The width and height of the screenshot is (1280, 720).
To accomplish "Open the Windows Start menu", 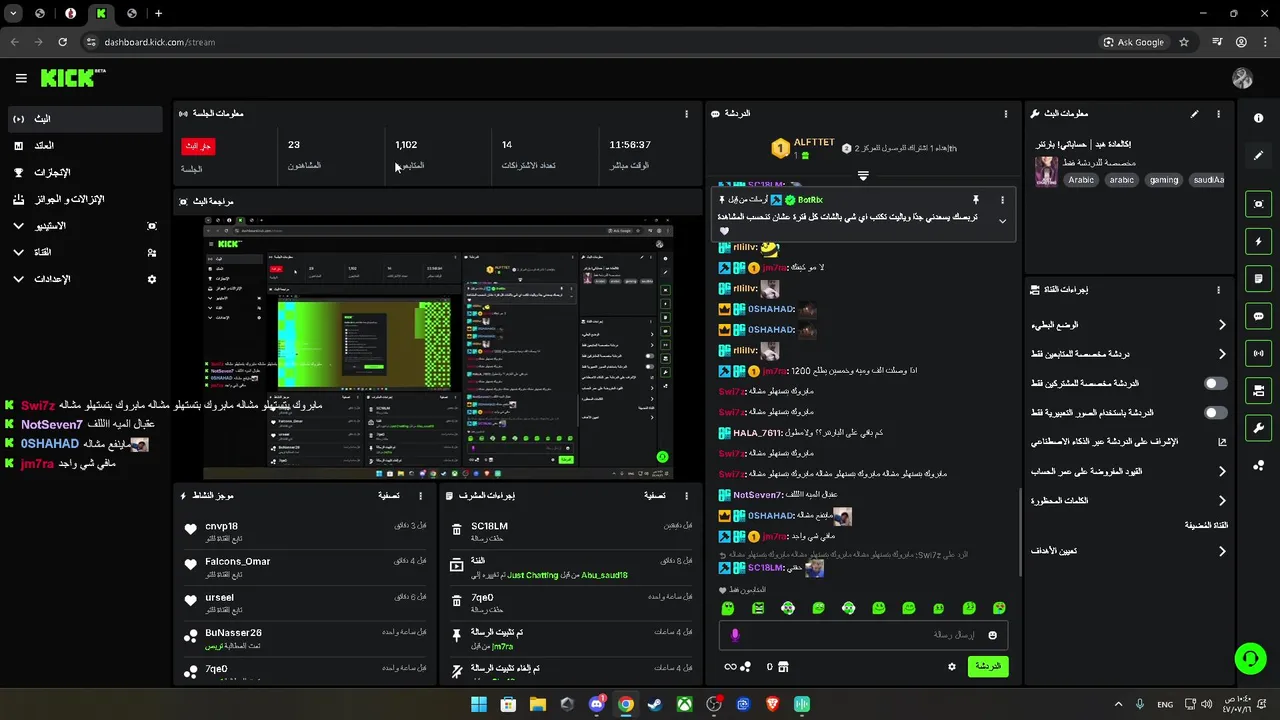I will point(479,704).
